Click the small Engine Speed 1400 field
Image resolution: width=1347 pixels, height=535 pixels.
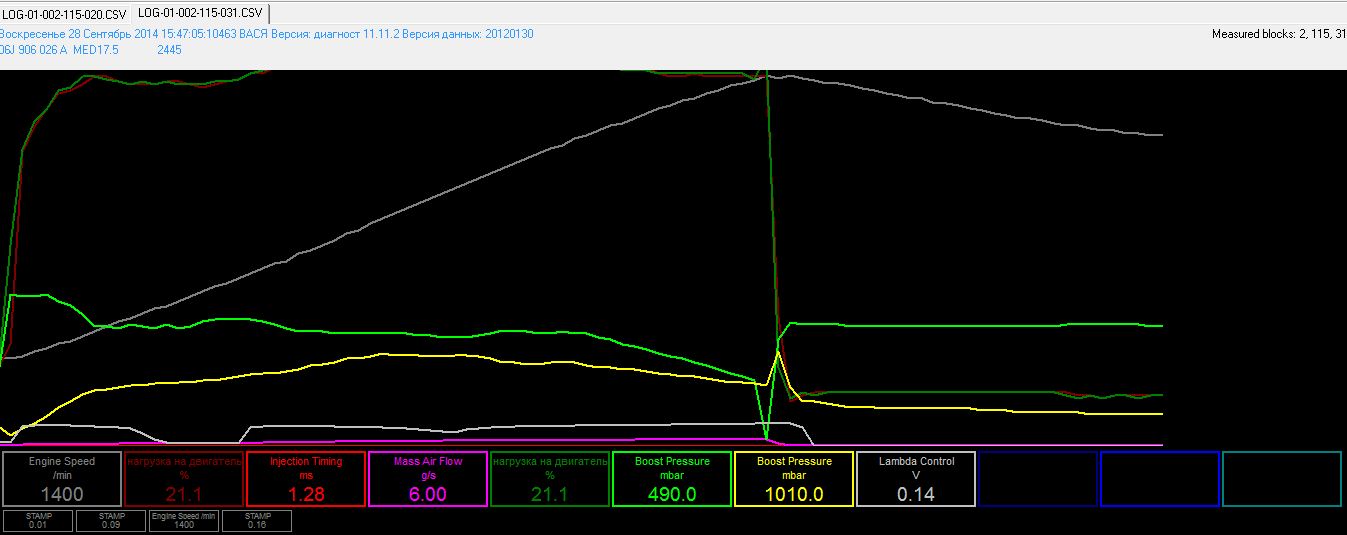[183, 520]
